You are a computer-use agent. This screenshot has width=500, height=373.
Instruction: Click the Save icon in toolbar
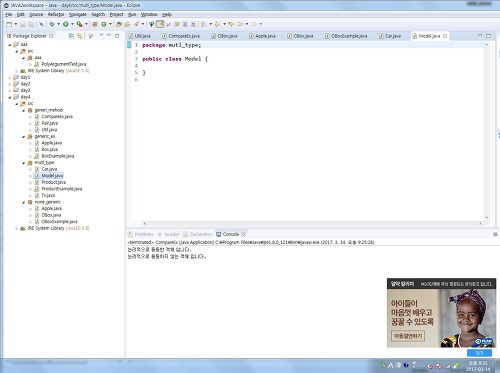tap(23, 24)
